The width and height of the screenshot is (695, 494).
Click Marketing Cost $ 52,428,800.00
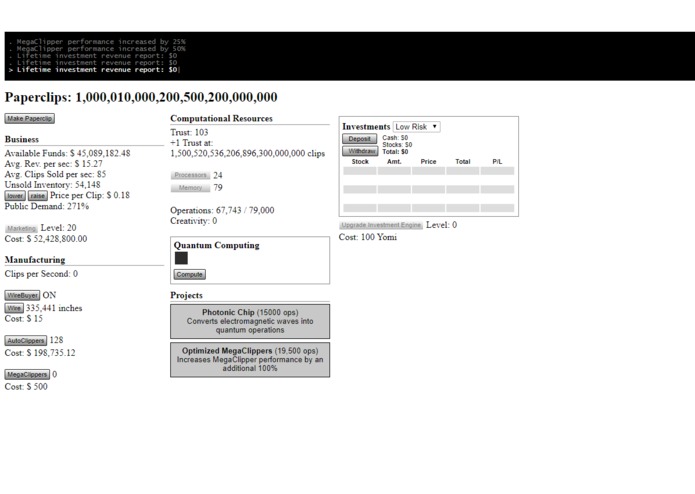click(46, 239)
